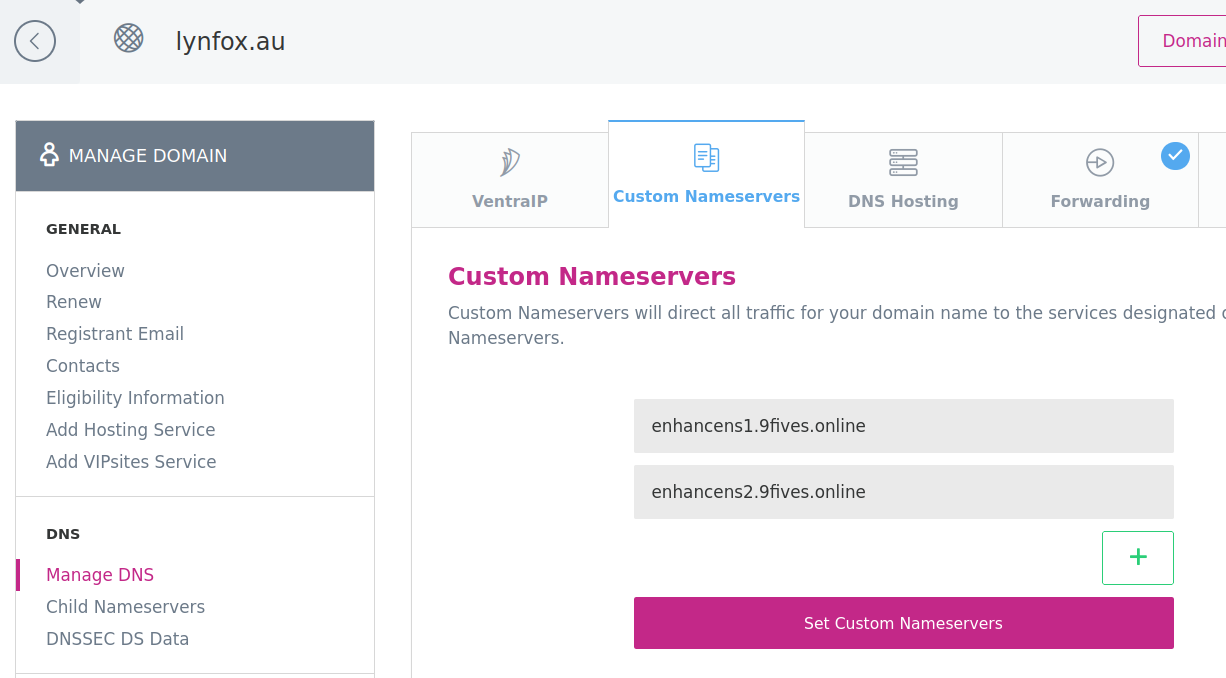Click the document icon above Custom Nameservers
The width and height of the screenshot is (1226, 678).
[705, 157]
